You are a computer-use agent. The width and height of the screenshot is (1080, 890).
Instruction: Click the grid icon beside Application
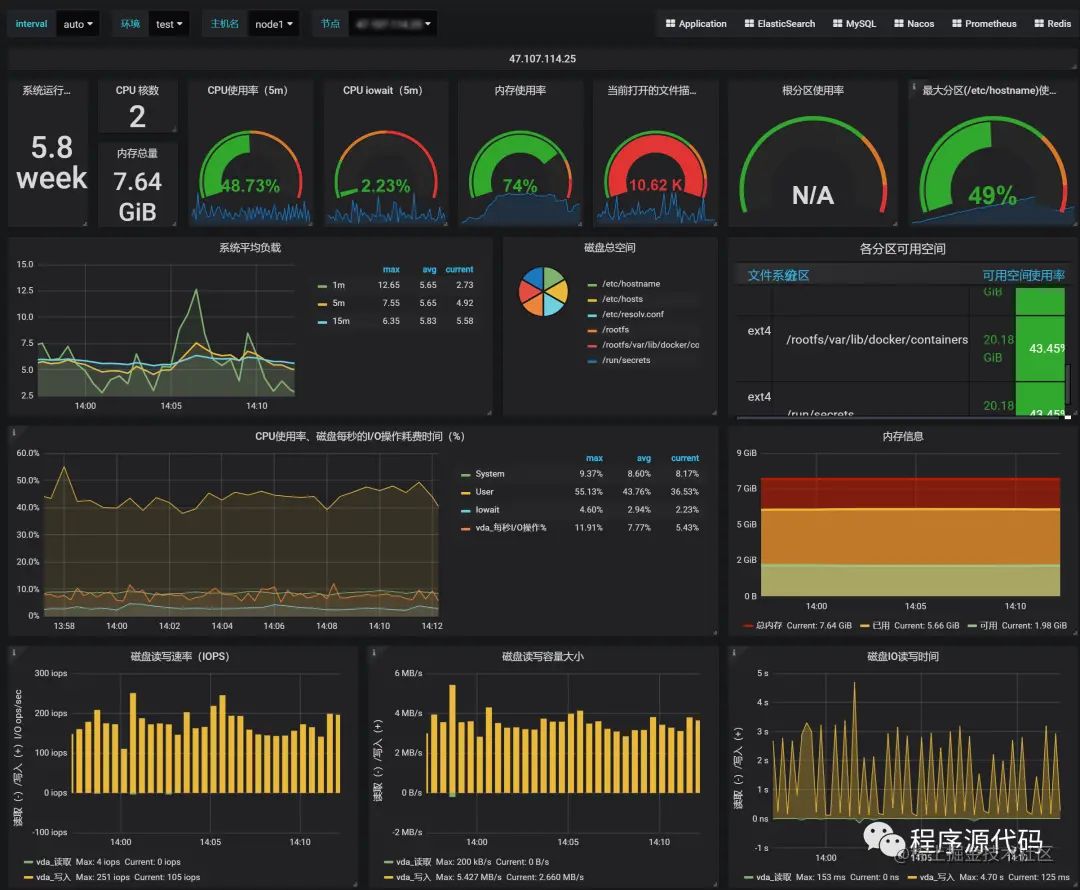click(670, 23)
